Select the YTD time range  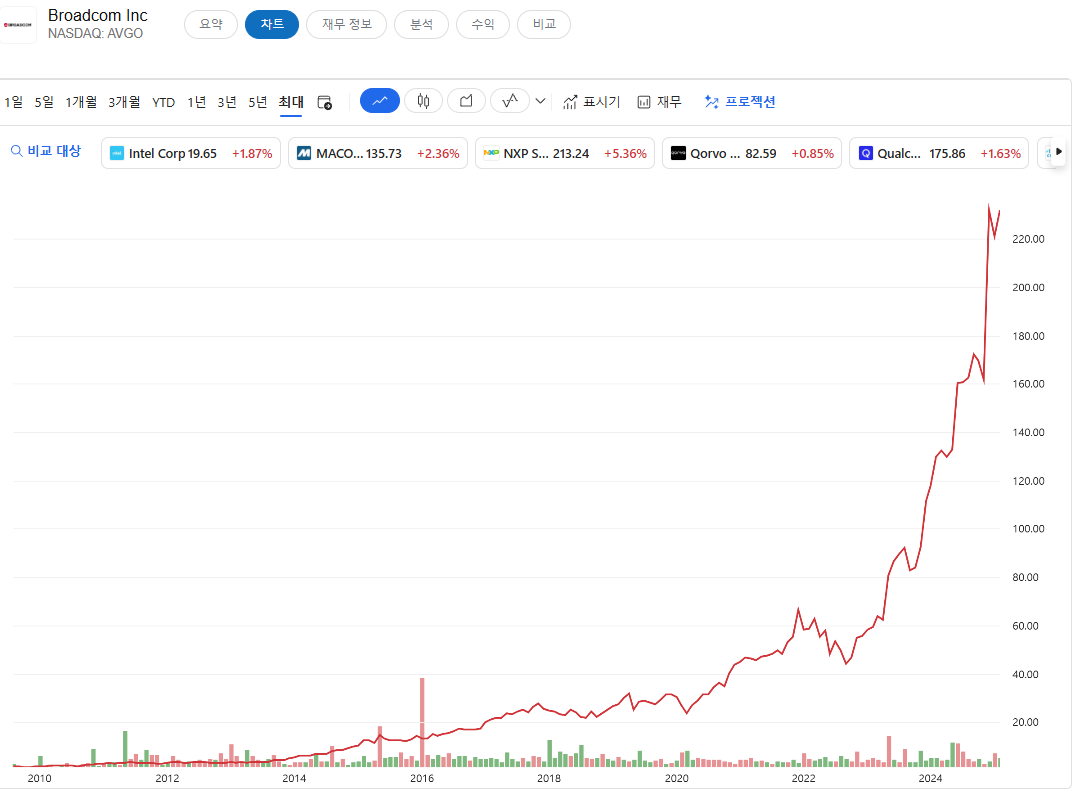pyautogui.click(x=164, y=102)
